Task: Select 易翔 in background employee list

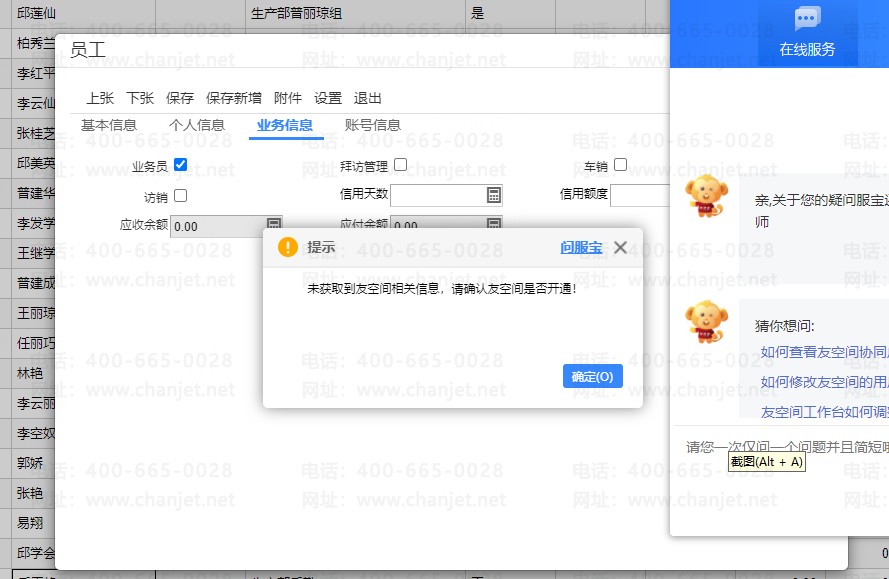Action: (x=30, y=523)
